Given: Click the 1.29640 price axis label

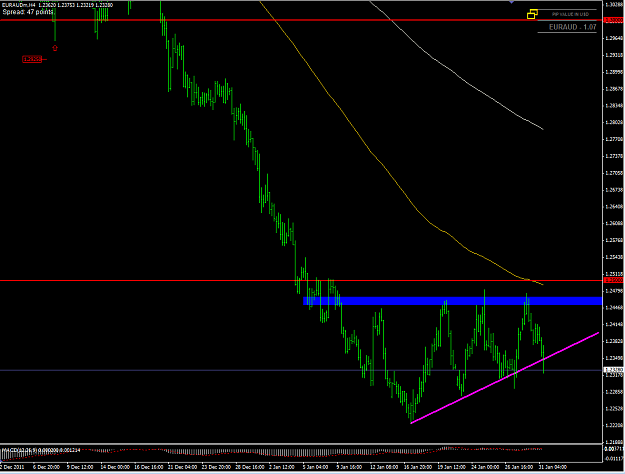Looking at the screenshot, I should (614, 38).
